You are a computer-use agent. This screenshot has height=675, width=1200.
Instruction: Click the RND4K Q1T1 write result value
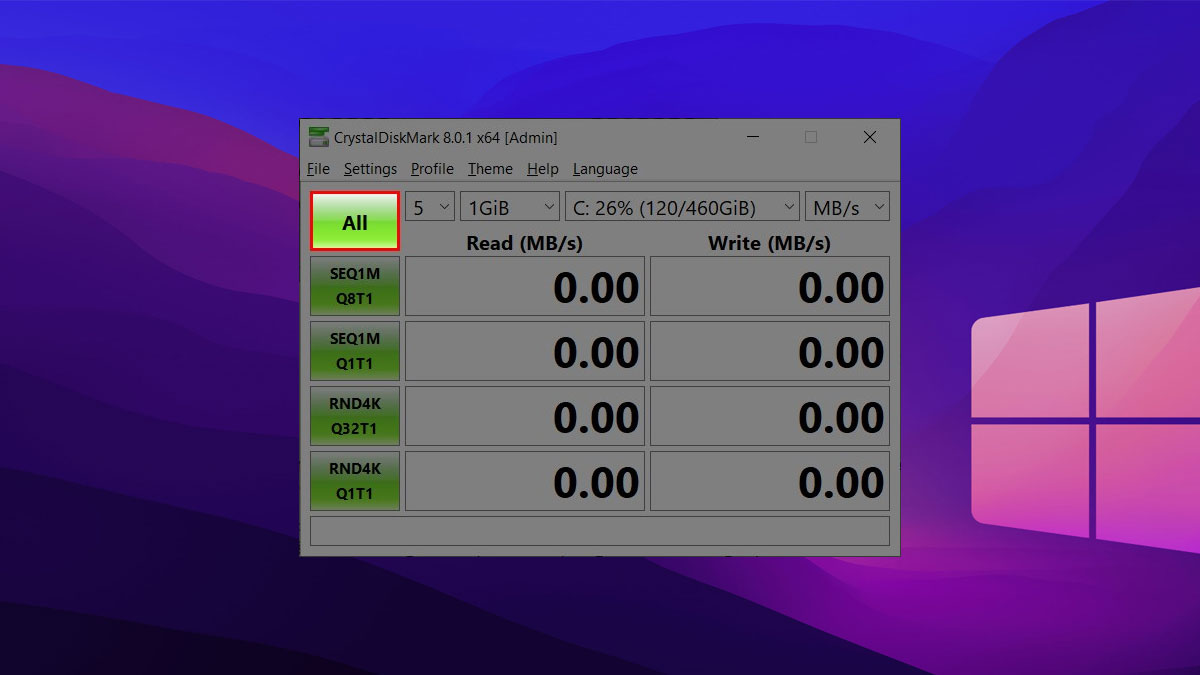tap(770, 481)
